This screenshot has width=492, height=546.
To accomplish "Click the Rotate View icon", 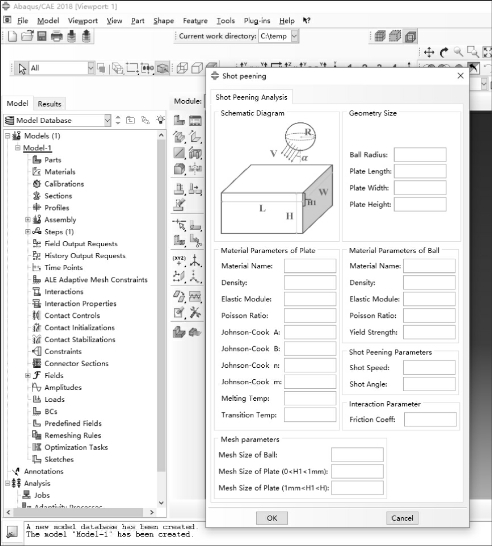I will 444,53.
